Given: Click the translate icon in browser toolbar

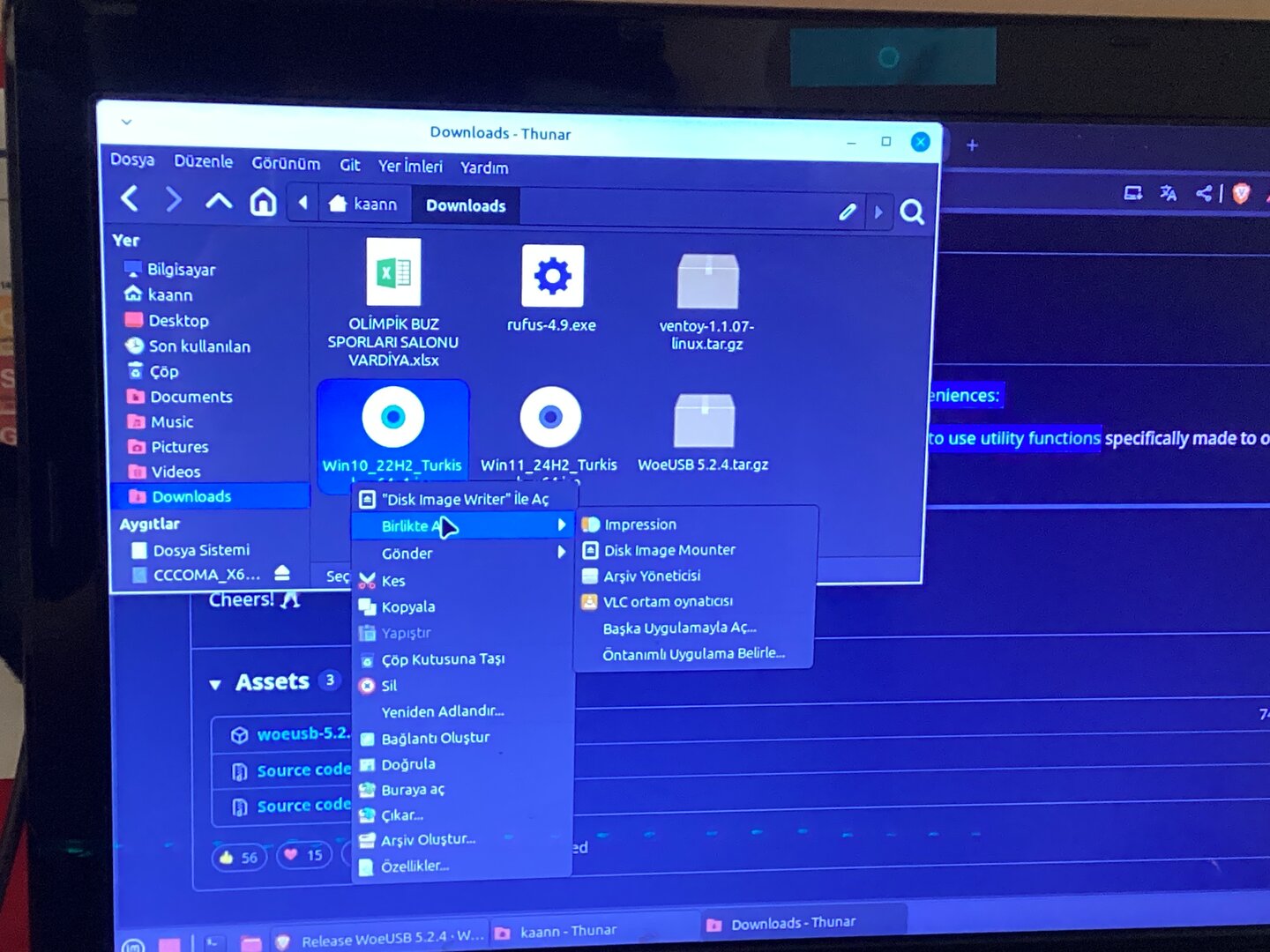Looking at the screenshot, I should pos(1169,193).
